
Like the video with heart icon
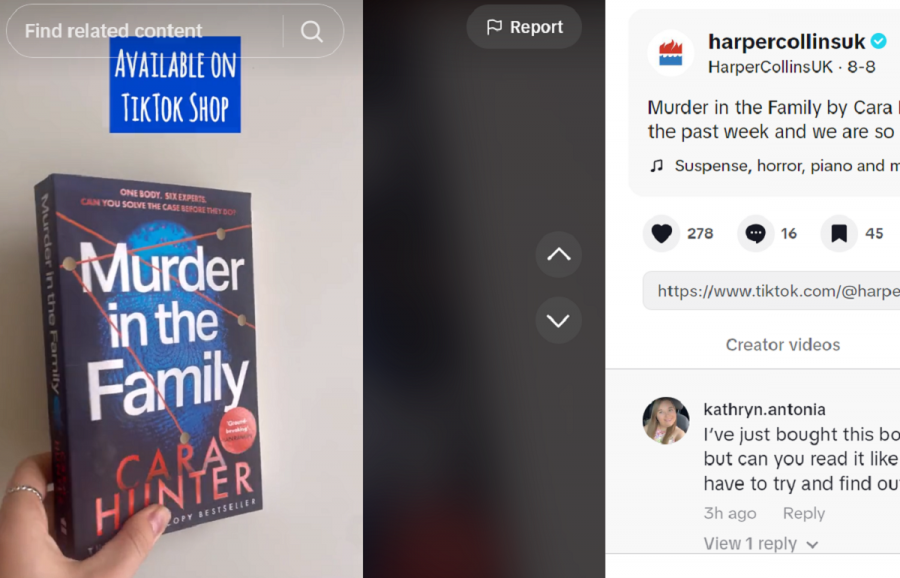tap(661, 234)
